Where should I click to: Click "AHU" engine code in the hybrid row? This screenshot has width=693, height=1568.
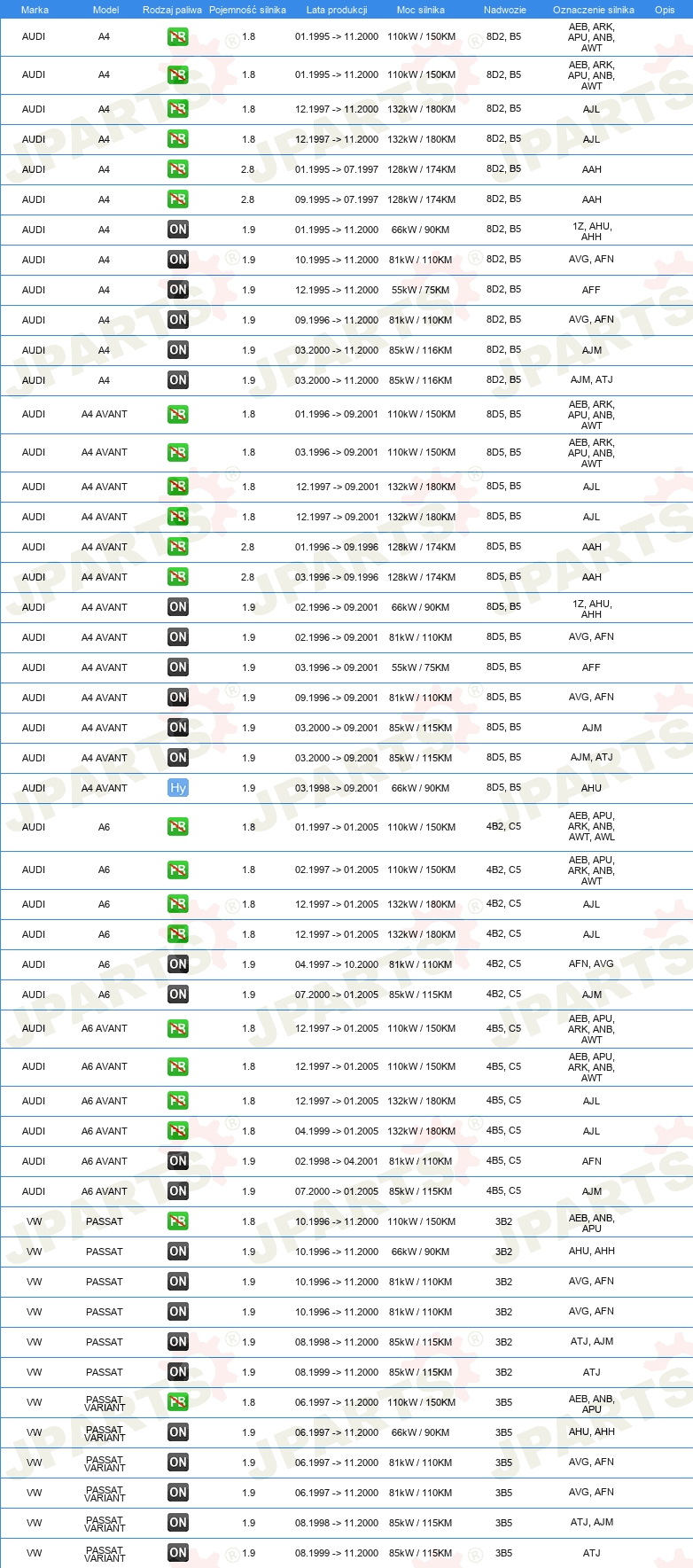pyautogui.click(x=592, y=788)
